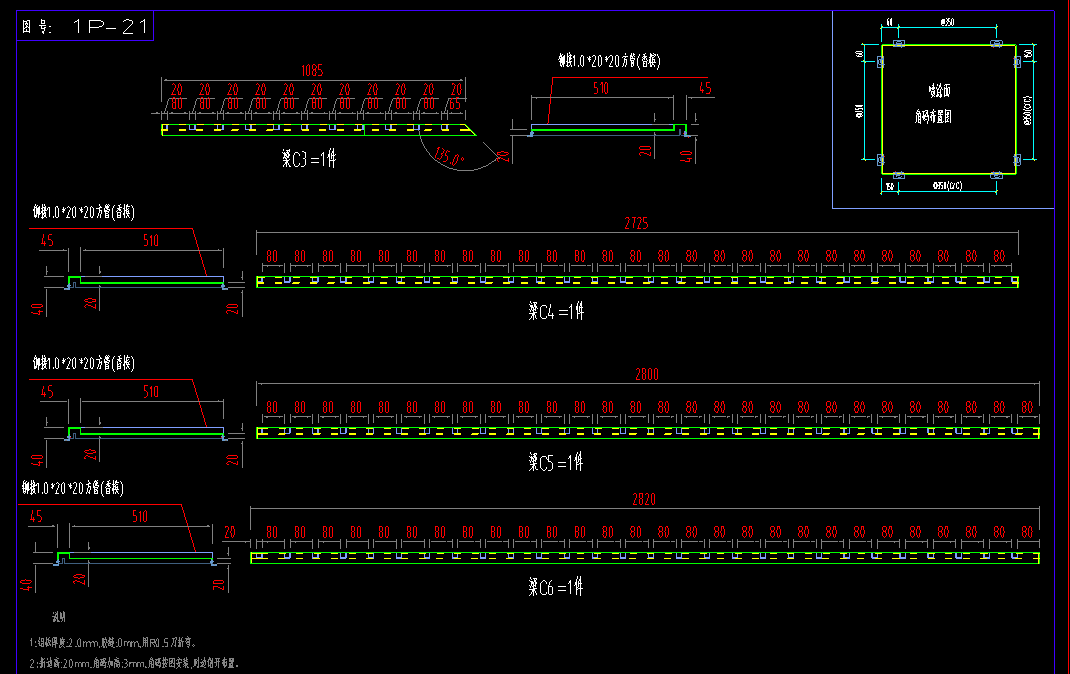Image resolution: width=1070 pixels, height=674 pixels.
Task: Click the 510 dimension beside beam C5
Action: coord(151,392)
